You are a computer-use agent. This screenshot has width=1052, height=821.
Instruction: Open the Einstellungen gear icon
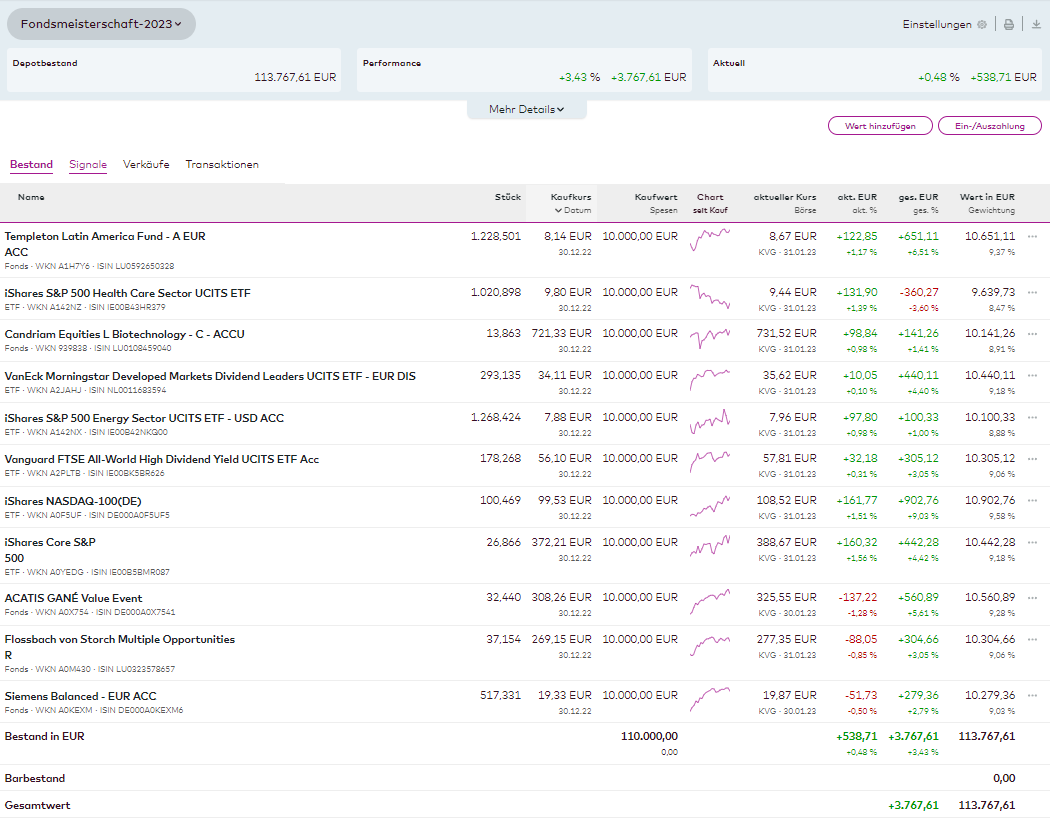[x=981, y=25]
